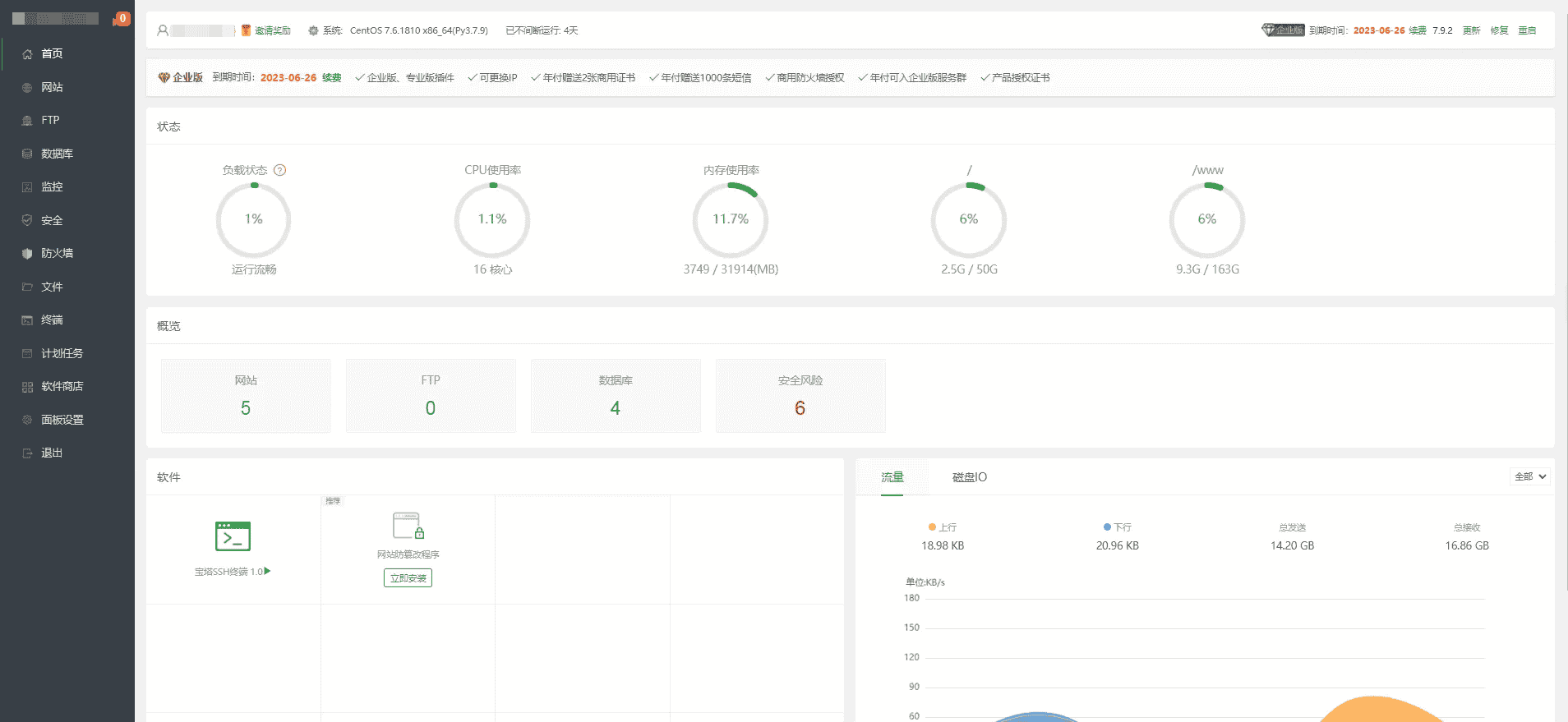Open the 全部 network interface dropdown
This screenshot has width=1568, height=722.
[x=1530, y=476]
